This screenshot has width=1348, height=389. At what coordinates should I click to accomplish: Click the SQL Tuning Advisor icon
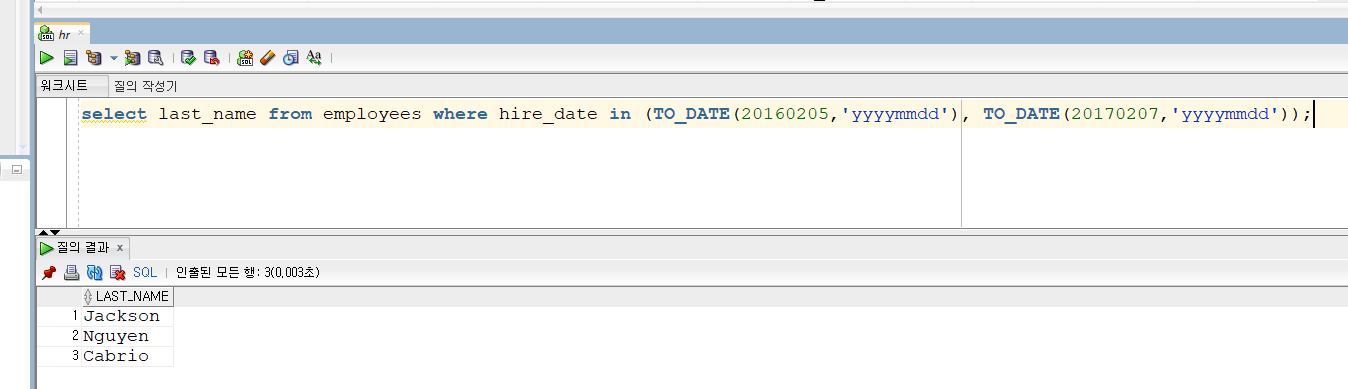pyautogui.click(x=156, y=58)
